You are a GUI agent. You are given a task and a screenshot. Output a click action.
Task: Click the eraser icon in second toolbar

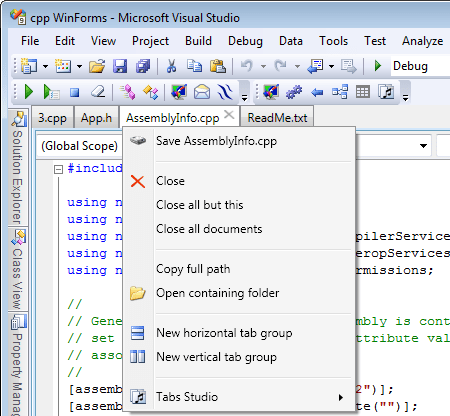[x=98, y=92]
